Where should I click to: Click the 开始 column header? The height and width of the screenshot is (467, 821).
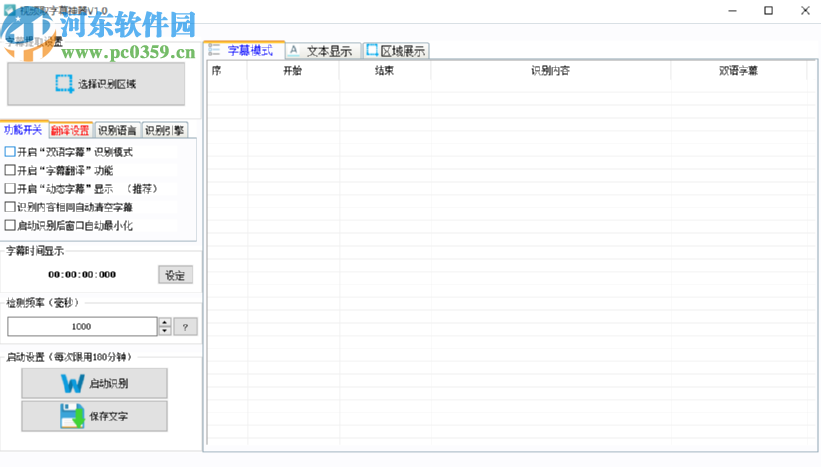point(293,71)
